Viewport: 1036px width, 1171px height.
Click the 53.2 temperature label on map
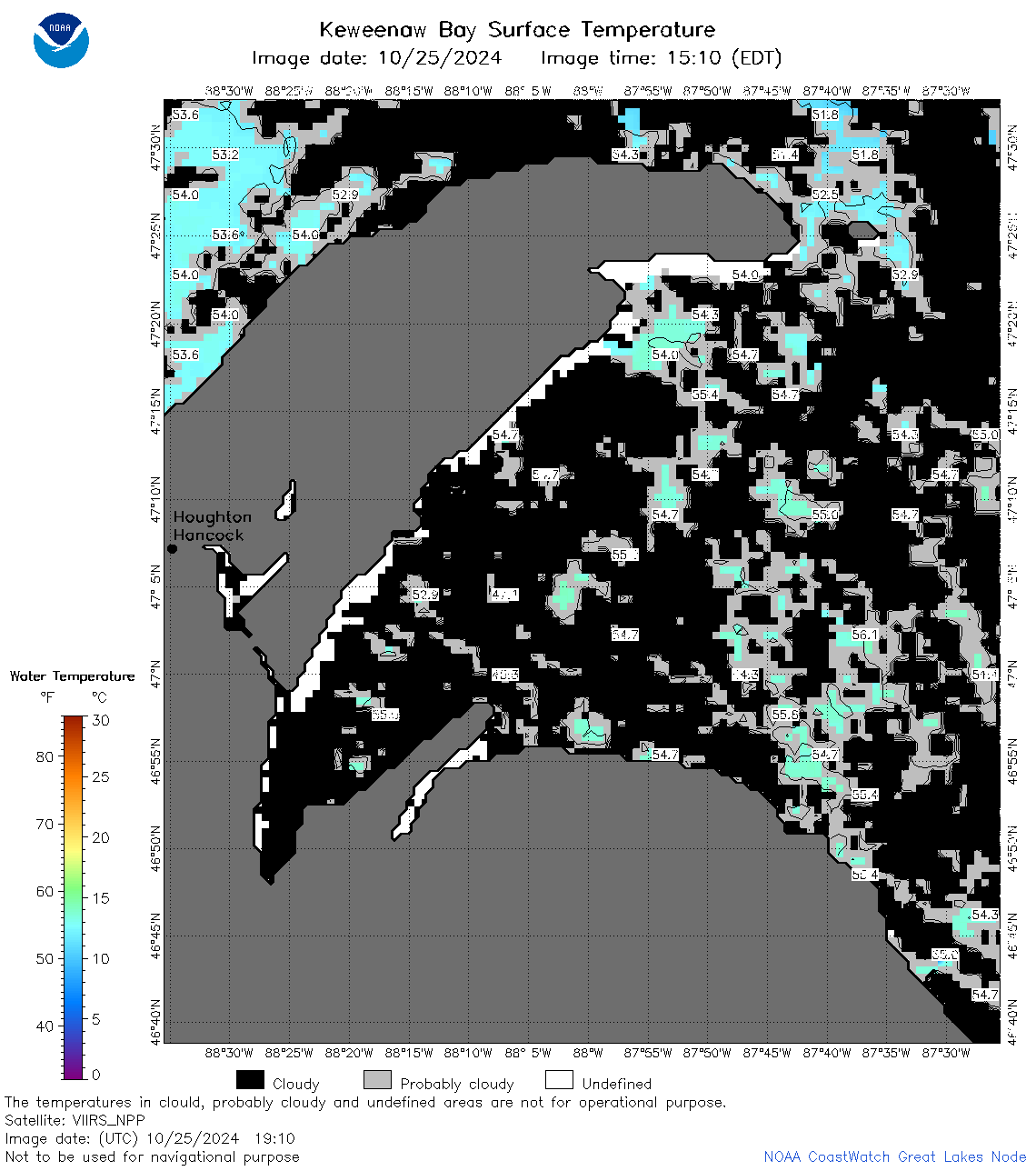click(225, 155)
